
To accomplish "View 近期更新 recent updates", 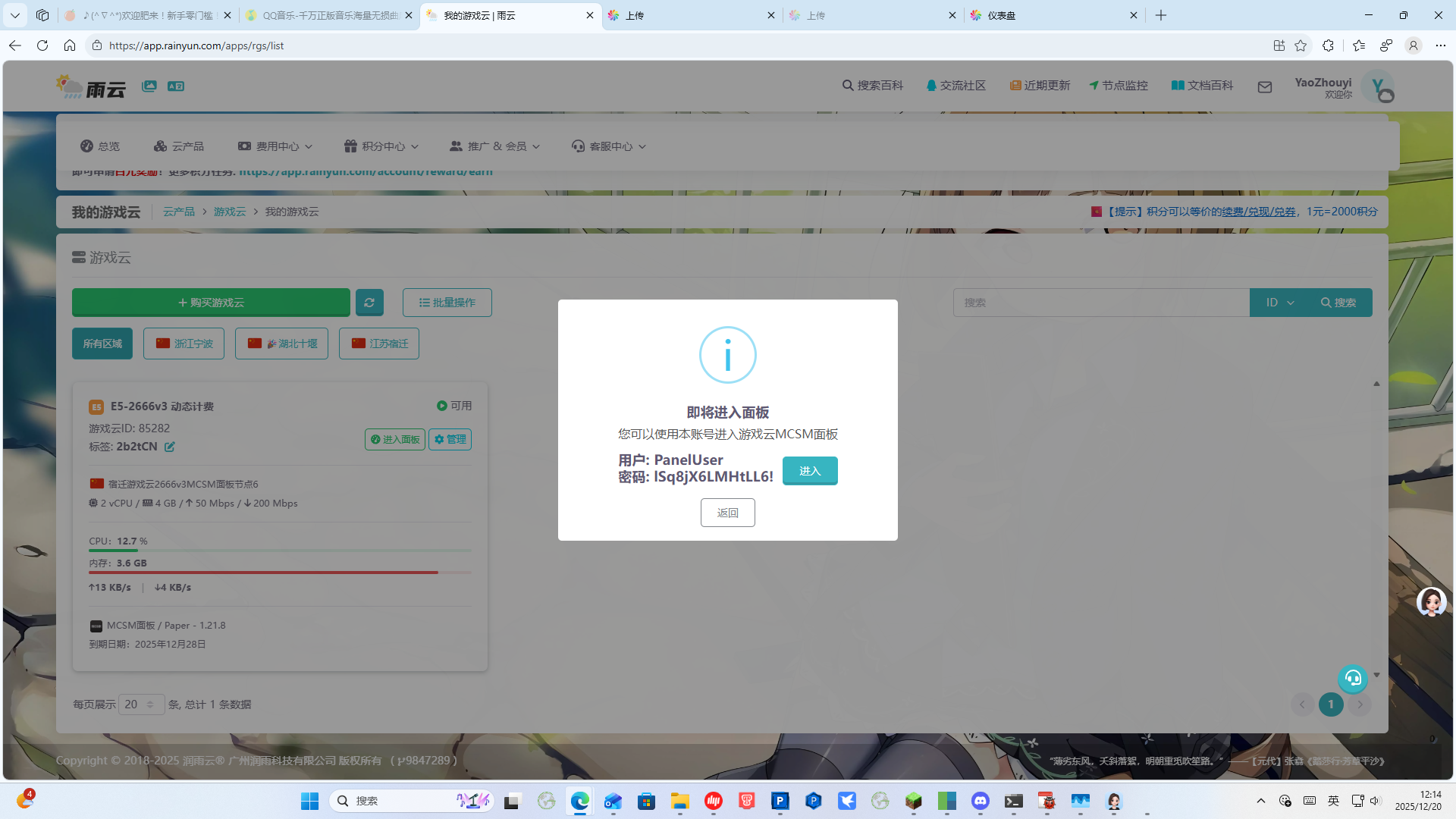I will pyautogui.click(x=1040, y=85).
